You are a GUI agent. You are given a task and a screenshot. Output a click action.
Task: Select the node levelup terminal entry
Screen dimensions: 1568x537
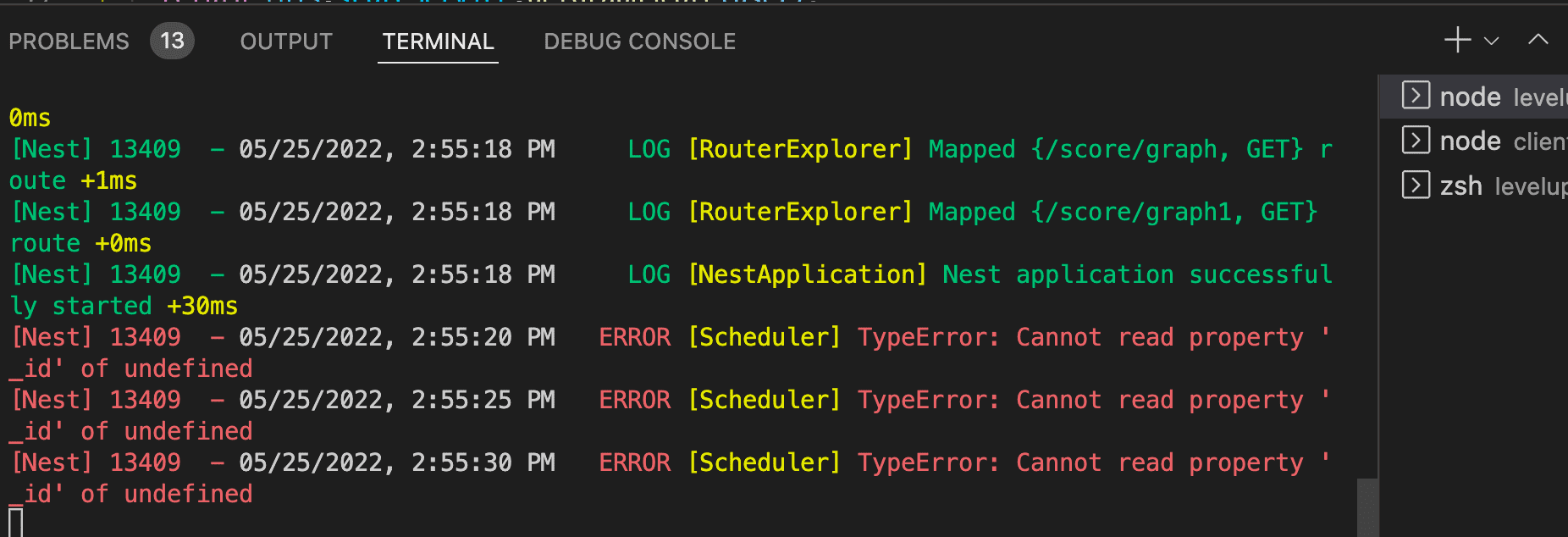click(x=1499, y=97)
